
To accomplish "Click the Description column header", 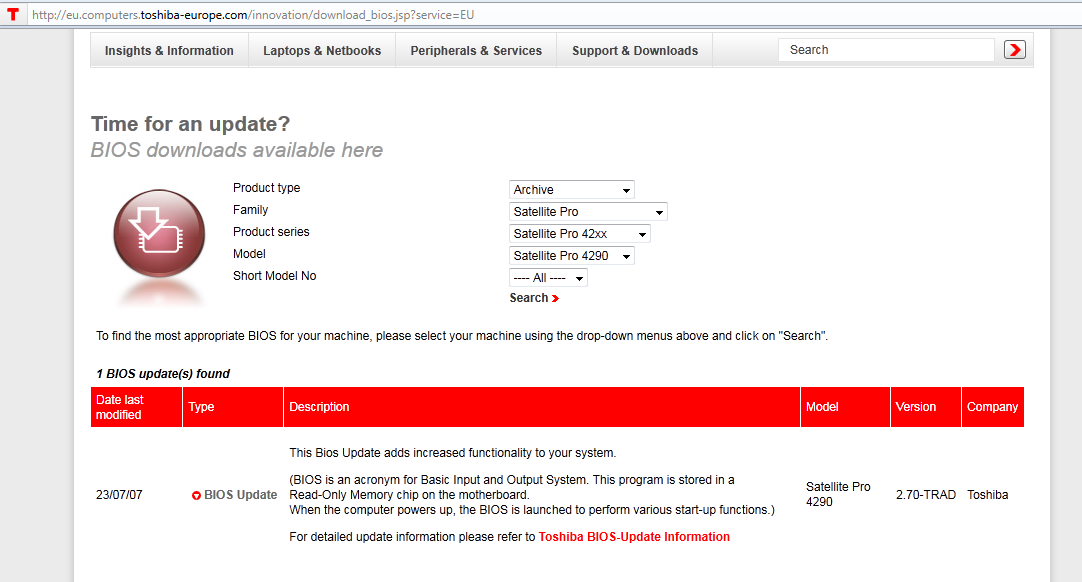I will [542, 407].
